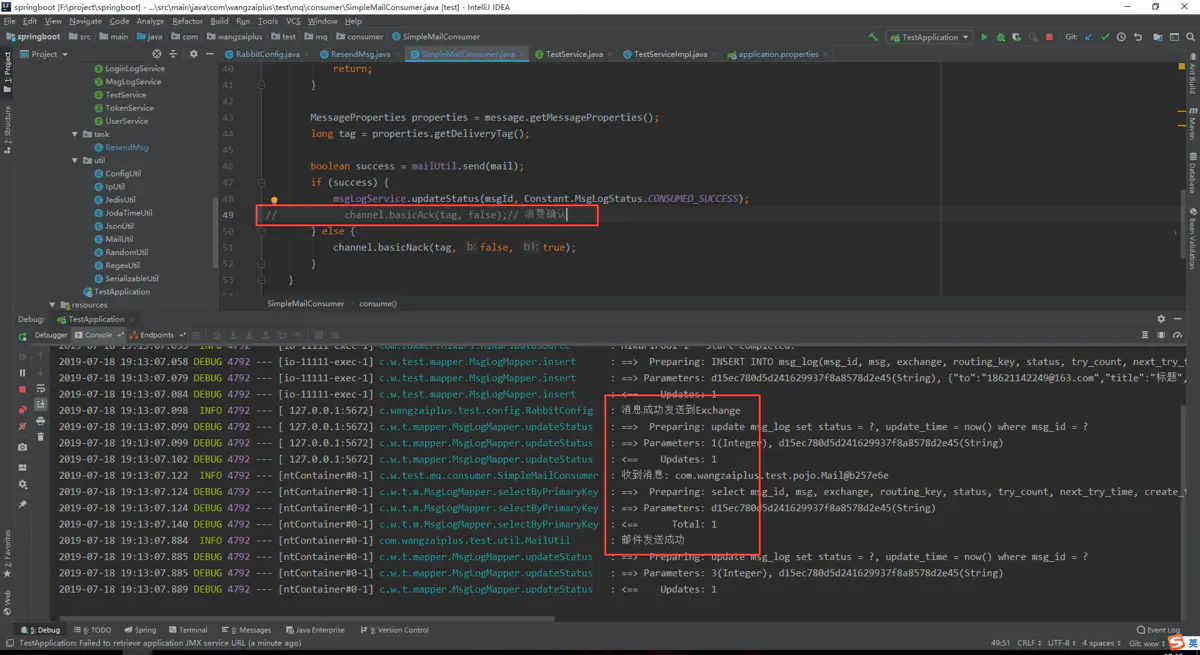
Task: Switch to the RabbitConfig.java editor tab
Action: coord(266,54)
